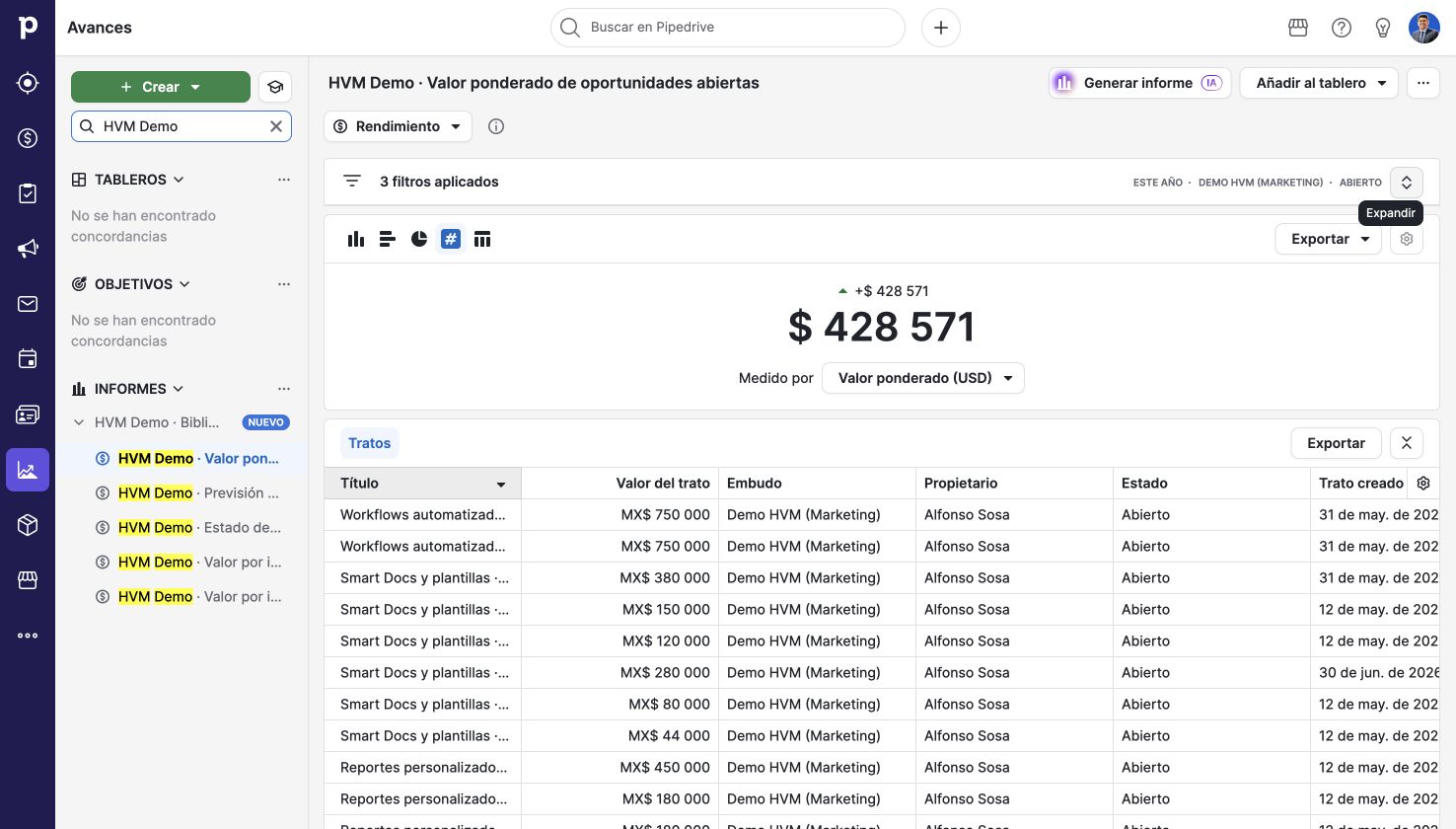Collapse the Tratos table panel
The image size is (1456, 829).
coord(1407,443)
